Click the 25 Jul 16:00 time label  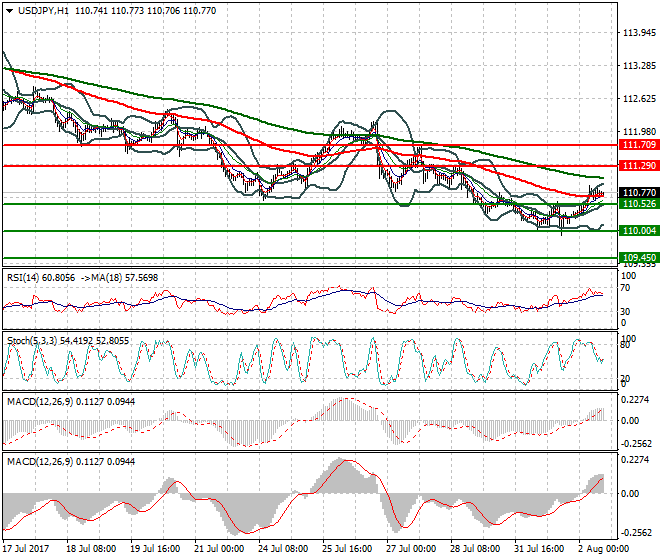(x=347, y=549)
